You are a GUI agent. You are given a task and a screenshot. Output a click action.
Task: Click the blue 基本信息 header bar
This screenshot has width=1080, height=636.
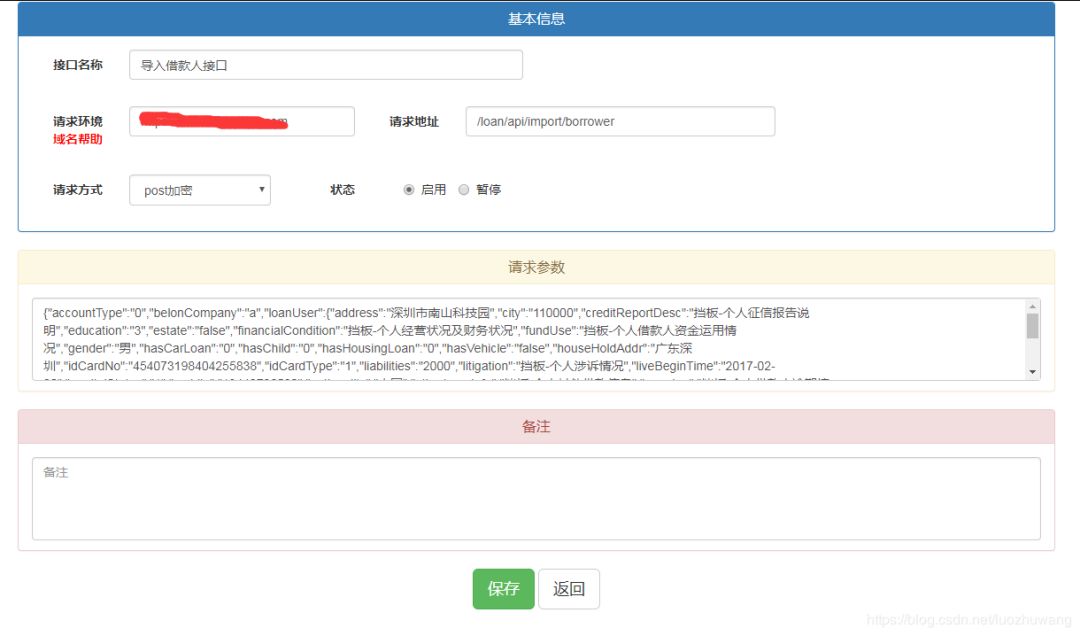536,18
